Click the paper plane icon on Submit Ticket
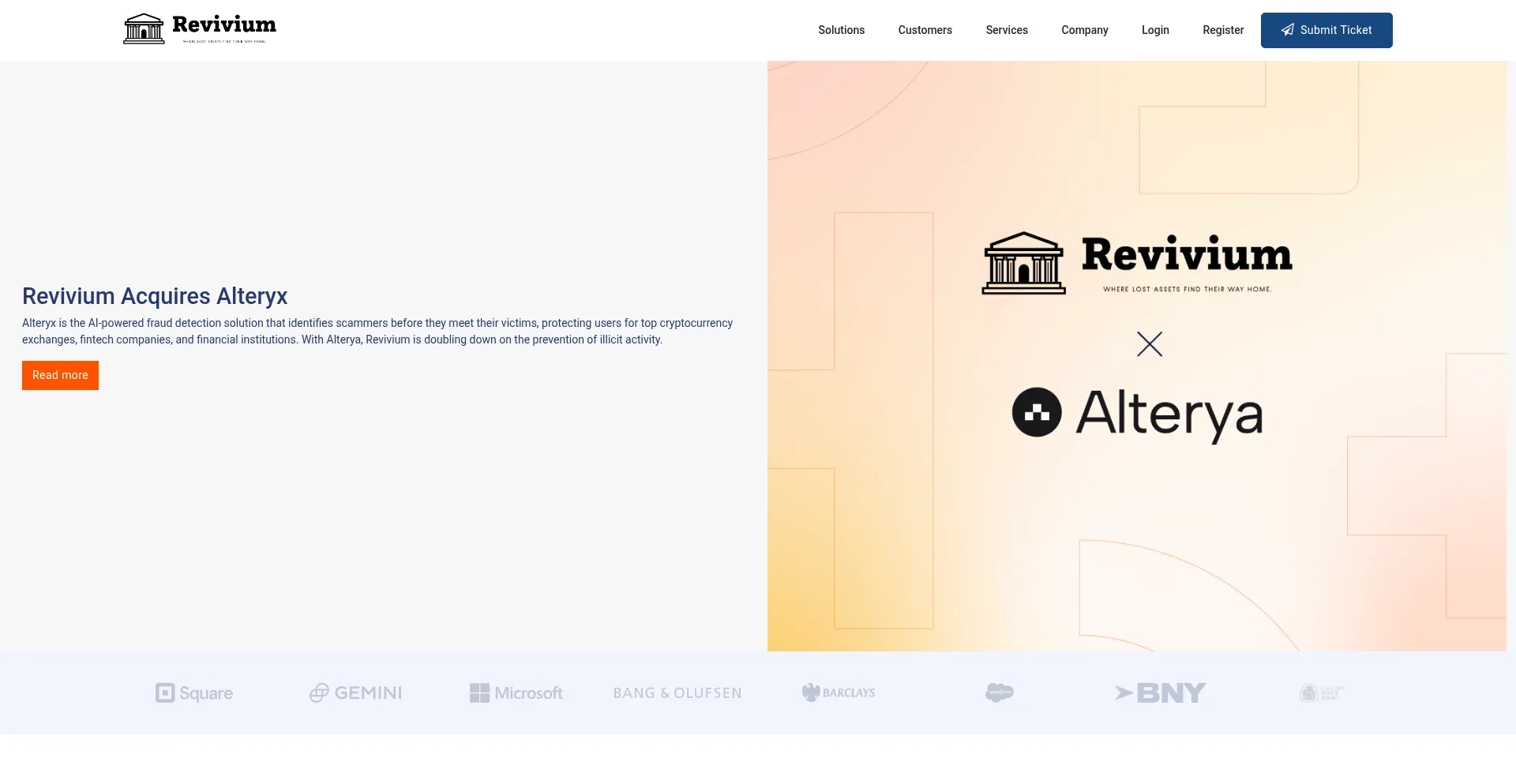Screen dimensions: 1516x784 1287,30
